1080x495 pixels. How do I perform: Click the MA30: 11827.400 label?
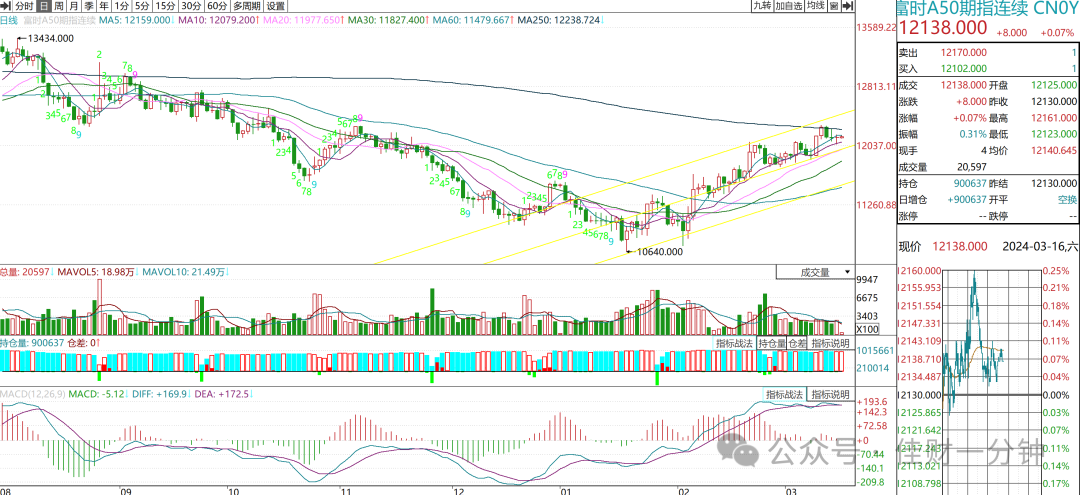(386, 20)
